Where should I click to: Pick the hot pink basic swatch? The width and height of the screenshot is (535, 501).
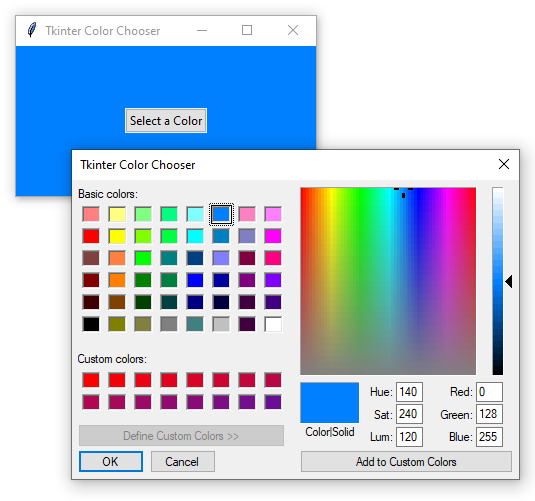coord(273,258)
